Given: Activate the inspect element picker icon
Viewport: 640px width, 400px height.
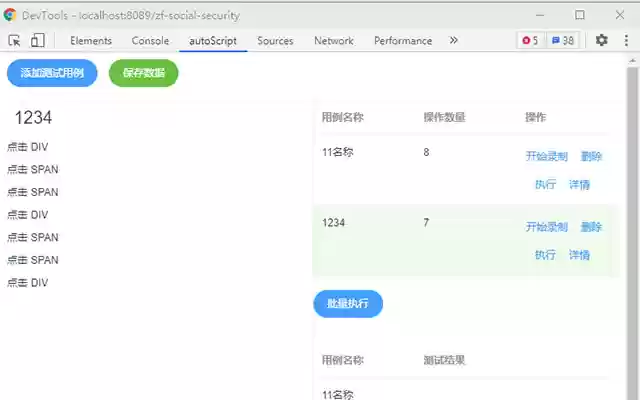Looking at the screenshot, I should coord(14,40).
